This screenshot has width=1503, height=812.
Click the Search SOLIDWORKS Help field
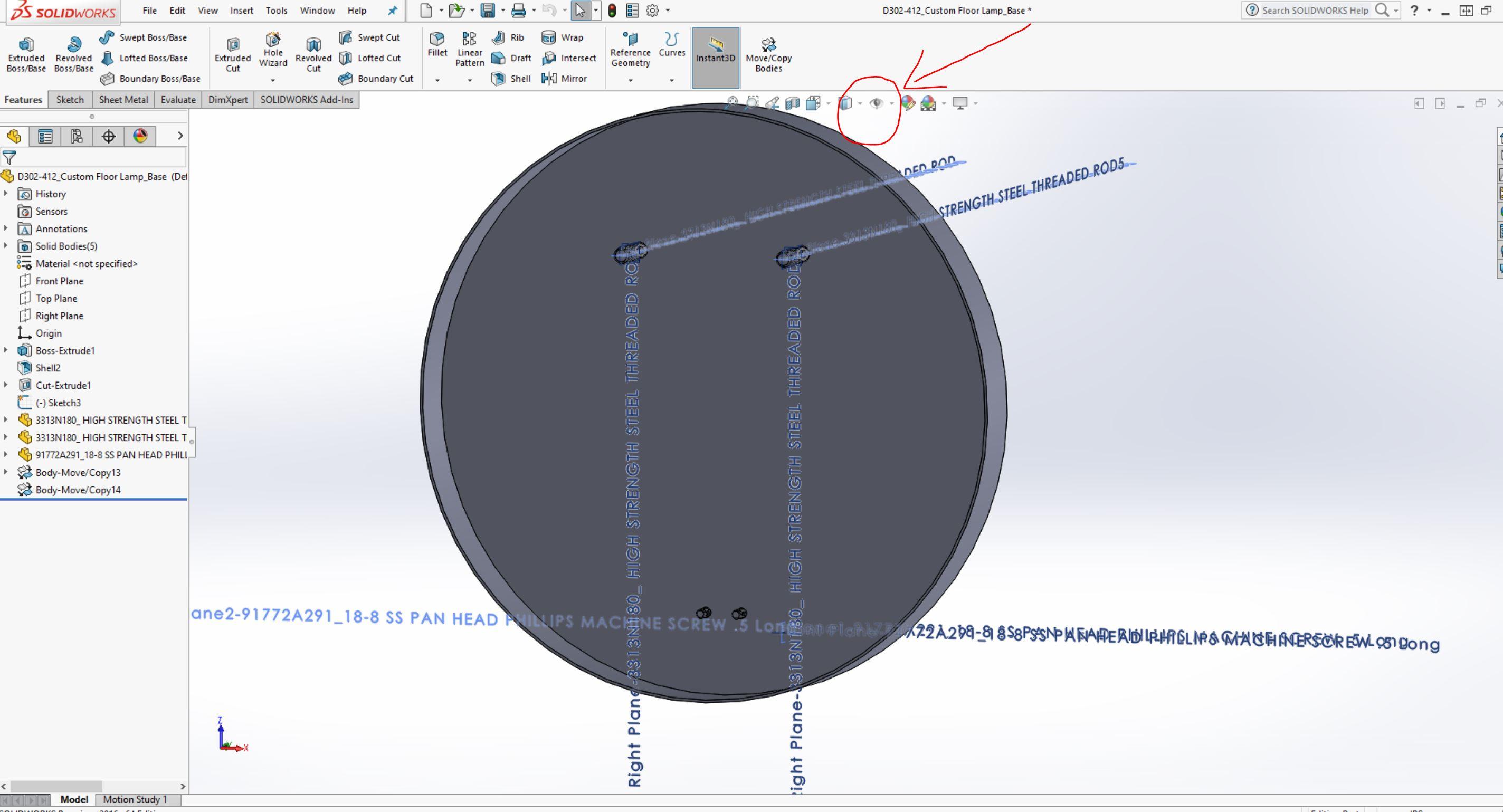pos(1315,11)
